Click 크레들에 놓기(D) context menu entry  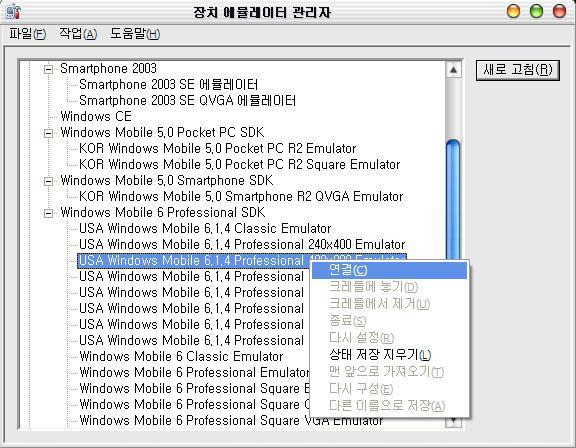coord(389,287)
